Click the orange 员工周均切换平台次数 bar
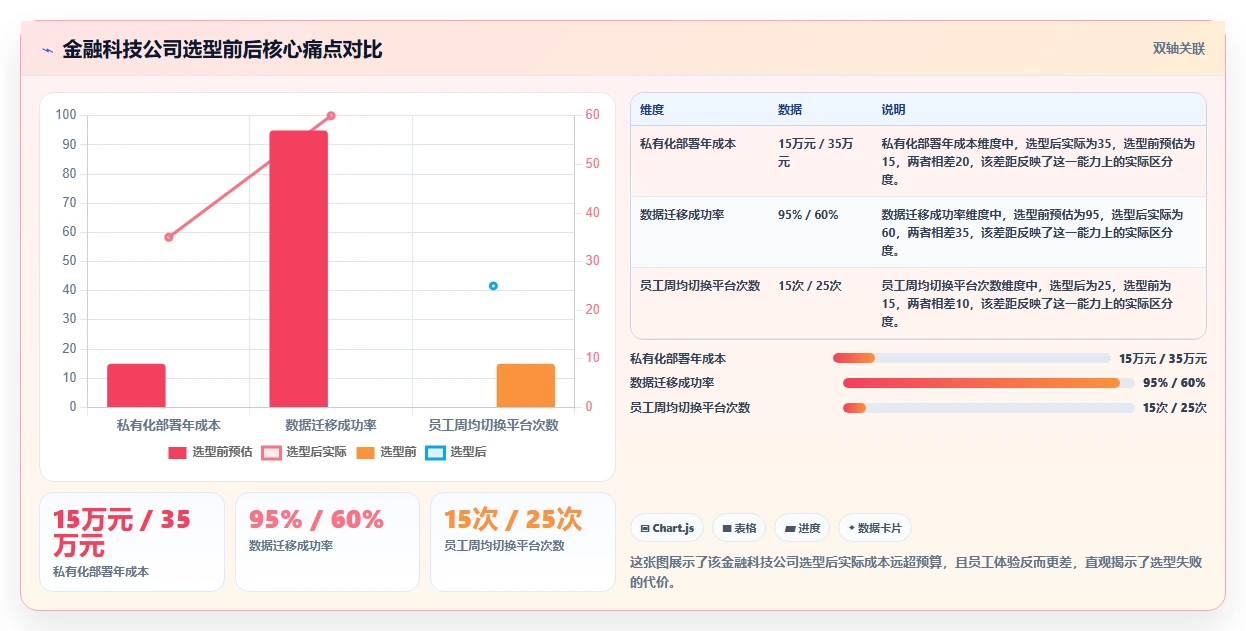This screenshot has width=1246, height=631. click(x=526, y=386)
